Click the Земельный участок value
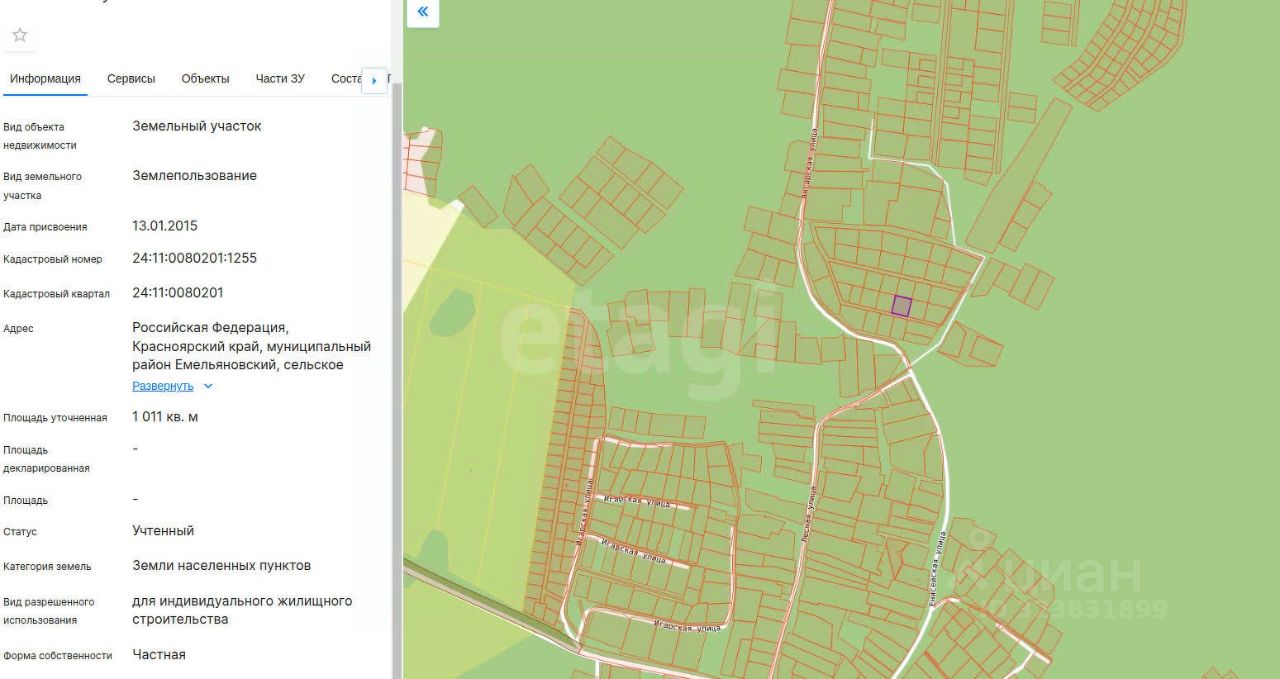 197,127
